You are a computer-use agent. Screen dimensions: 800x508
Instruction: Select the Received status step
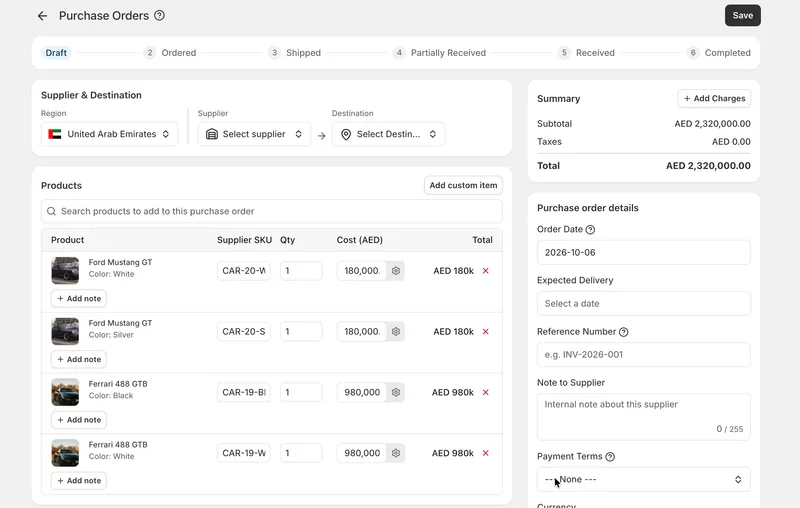tap(586, 53)
